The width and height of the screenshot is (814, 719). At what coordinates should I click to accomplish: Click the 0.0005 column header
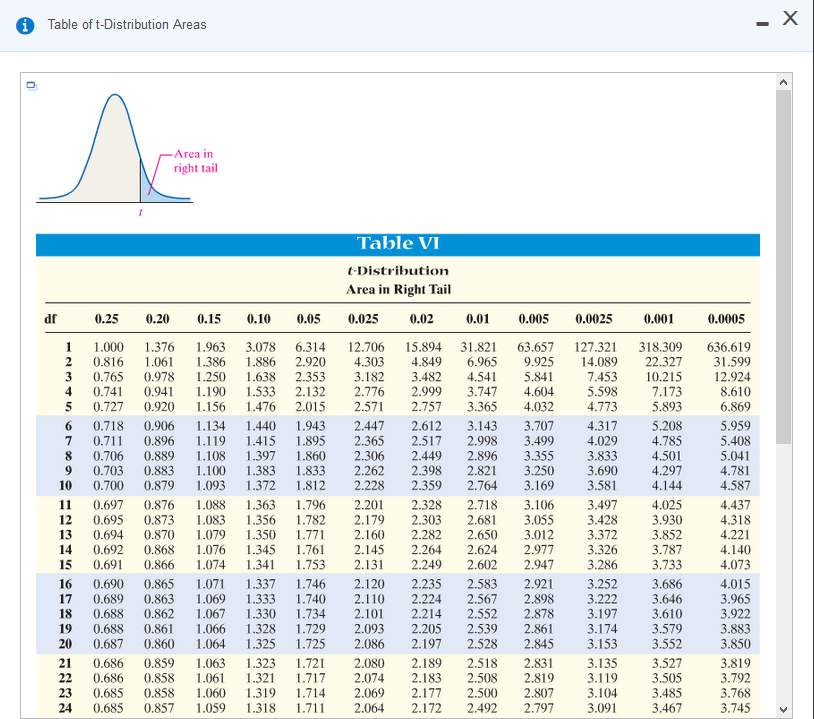click(x=726, y=319)
